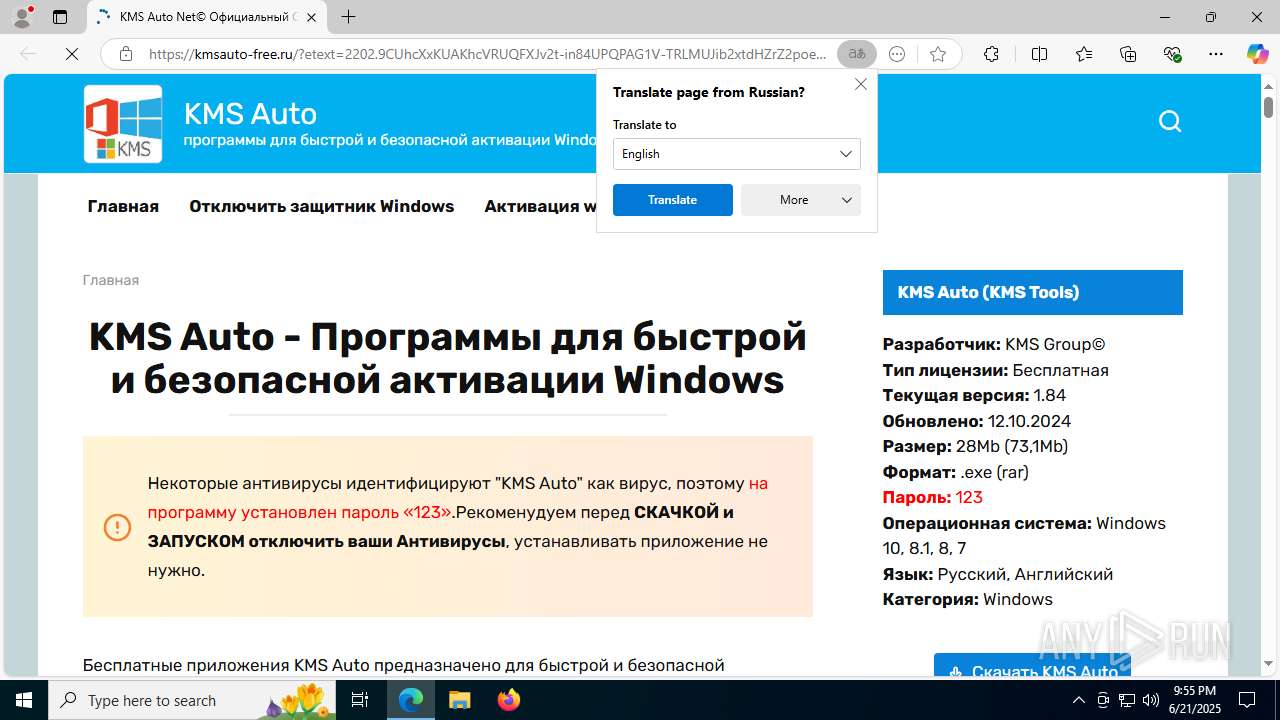Expand the Translate to English dropdown
Screen dimensions: 1280x720
[736, 154]
